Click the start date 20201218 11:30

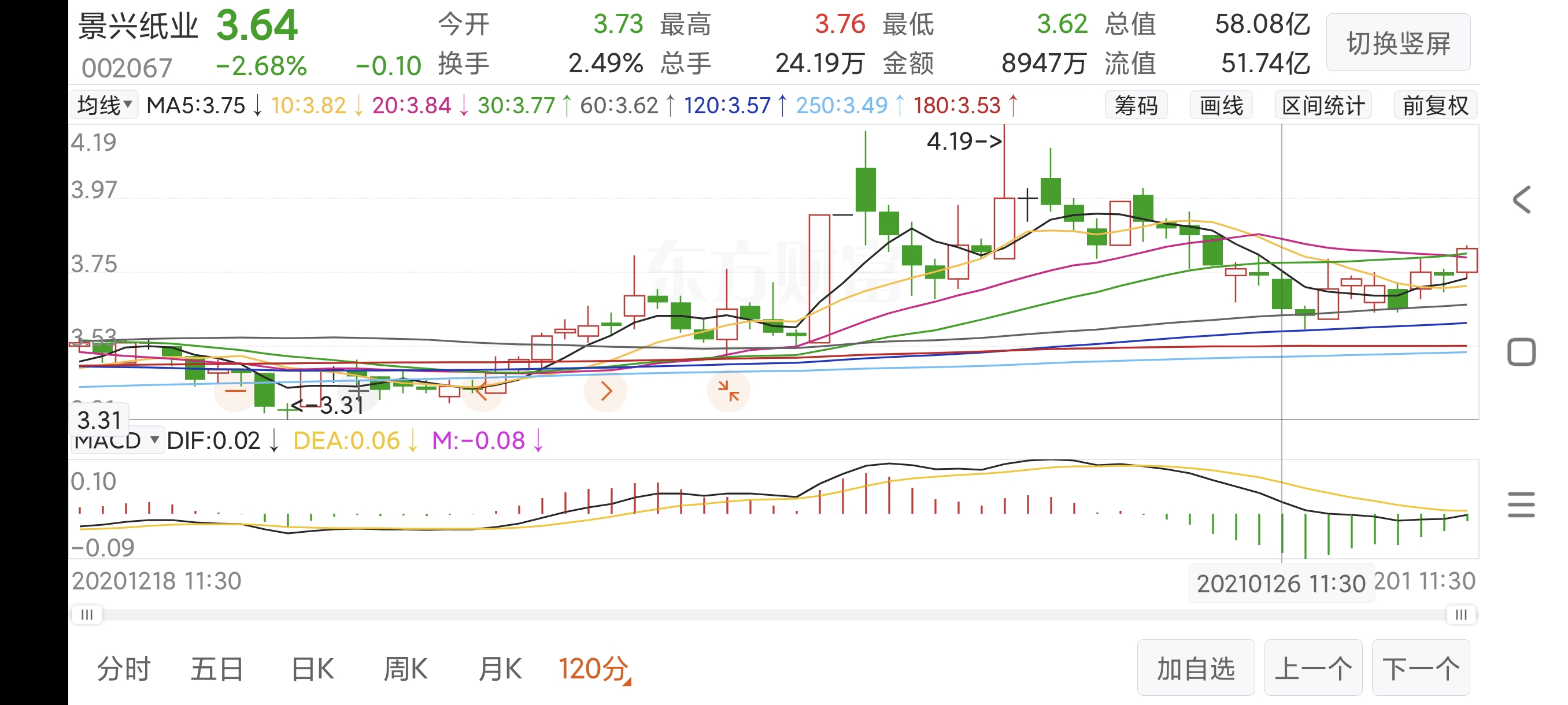[157, 581]
